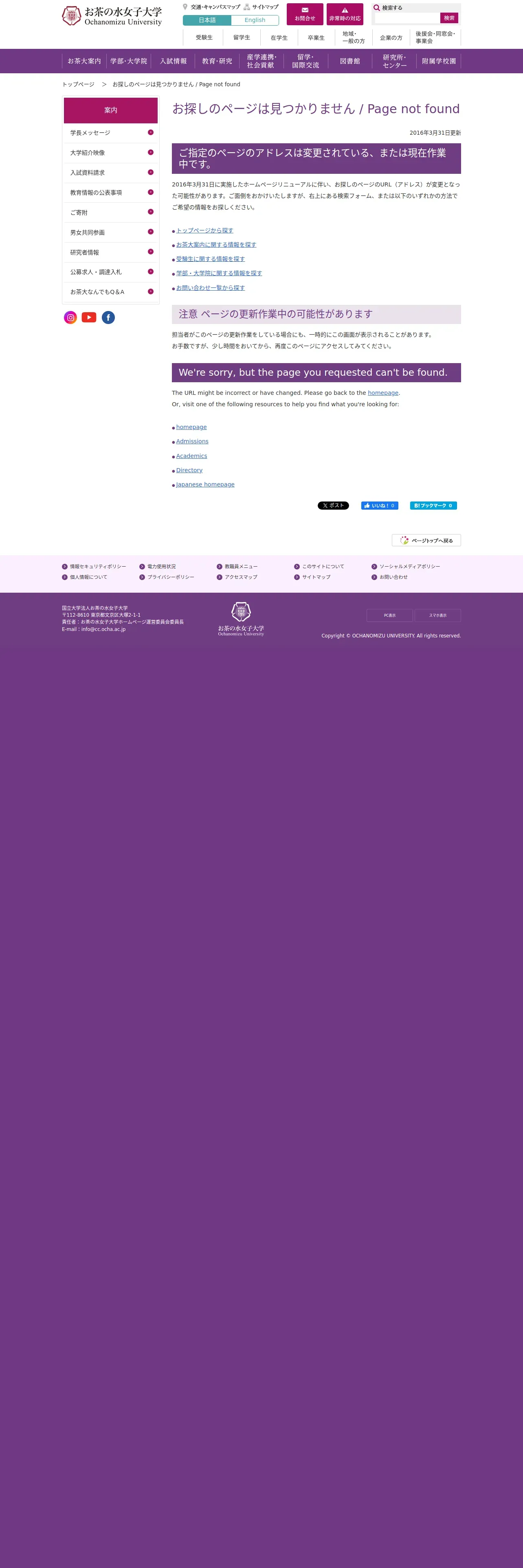Click the 案内 sidebar heading
The image size is (523, 1568).
coord(111,110)
